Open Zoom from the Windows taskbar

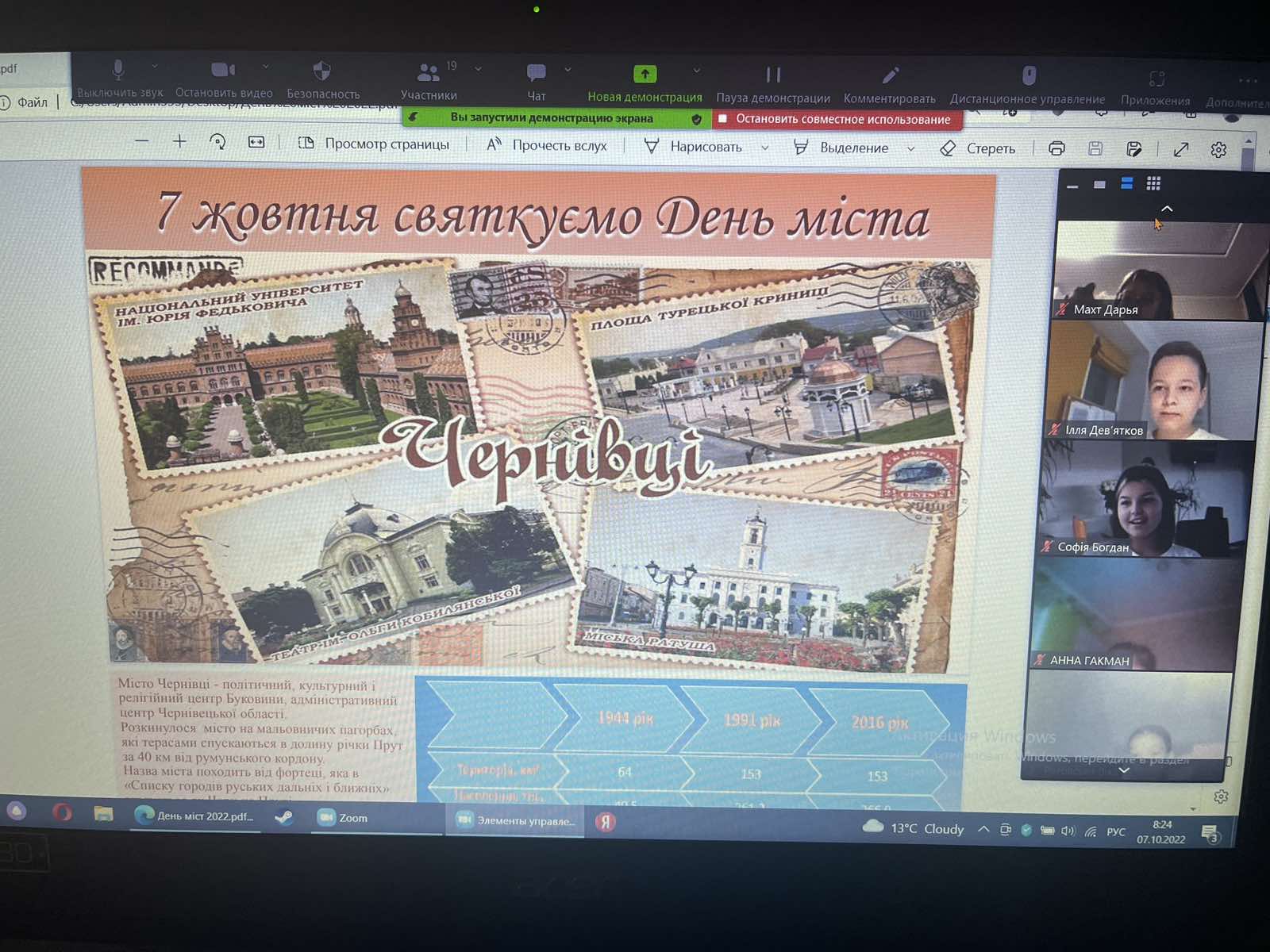click(x=344, y=818)
